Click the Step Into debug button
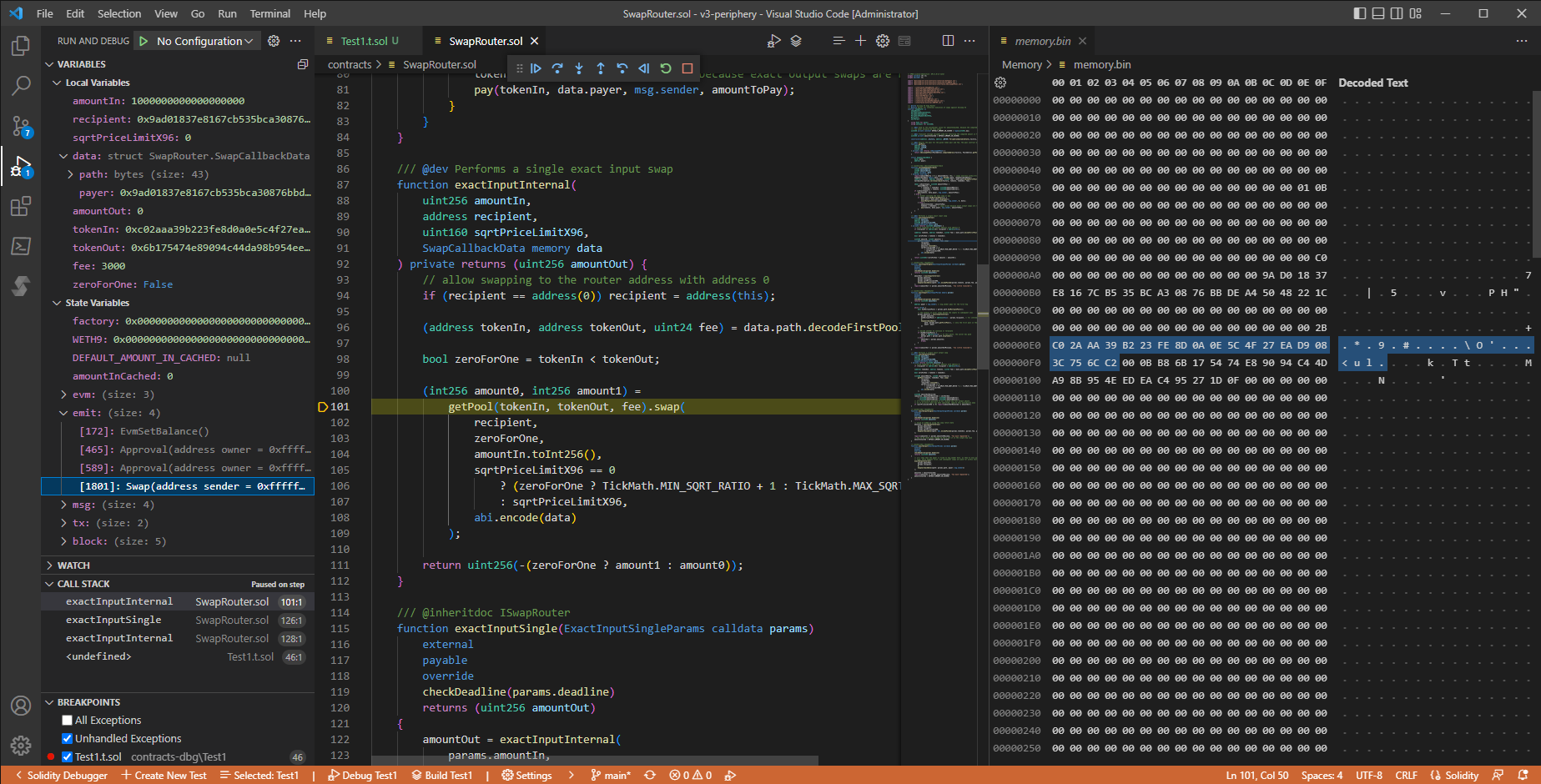This screenshot has height=784, width=1541. (x=579, y=68)
